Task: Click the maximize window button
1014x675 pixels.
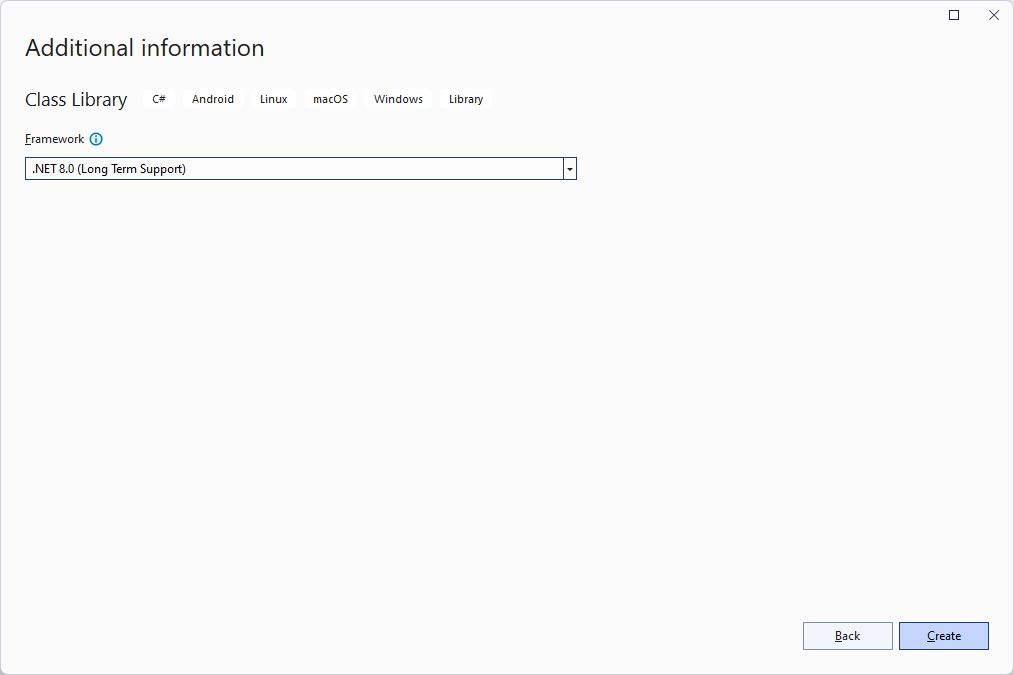Action: (953, 15)
